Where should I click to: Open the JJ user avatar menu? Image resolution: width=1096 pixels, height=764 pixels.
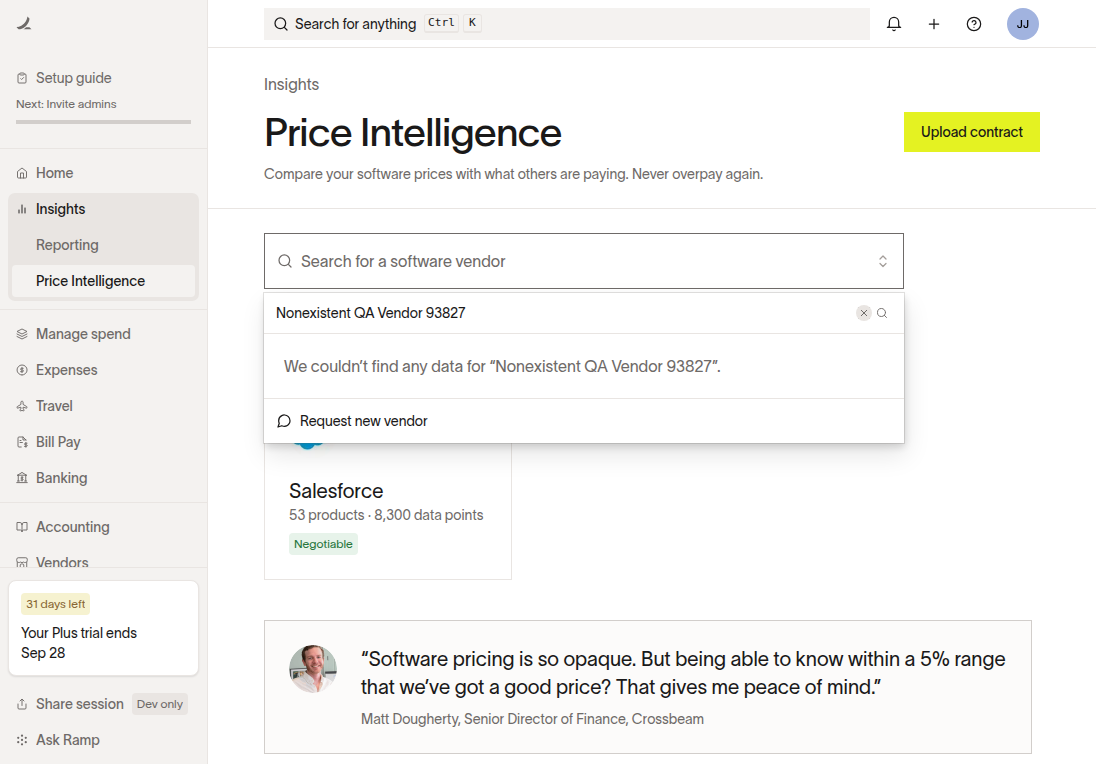tap(1022, 24)
